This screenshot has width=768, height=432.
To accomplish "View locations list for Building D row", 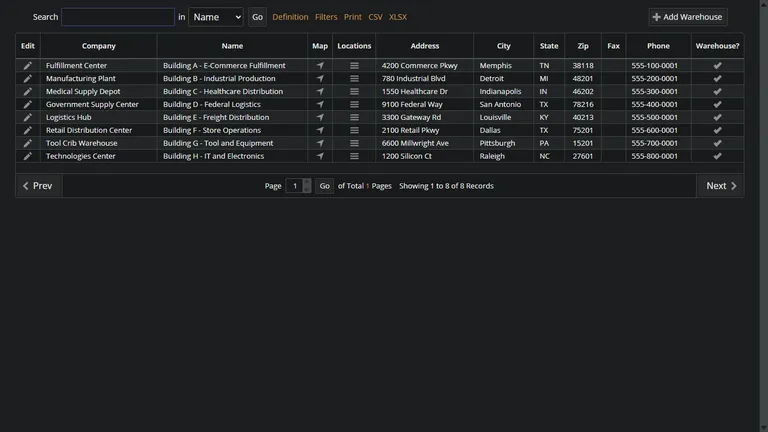I will [354, 104].
